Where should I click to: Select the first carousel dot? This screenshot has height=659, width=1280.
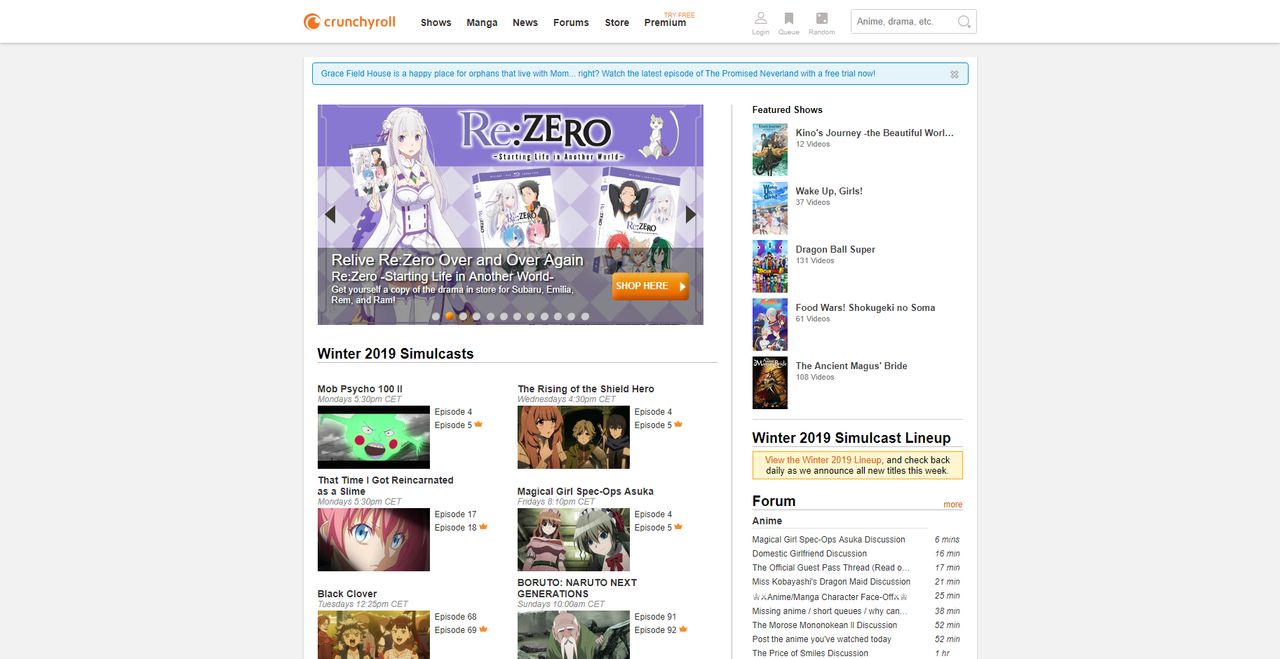tap(436, 316)
